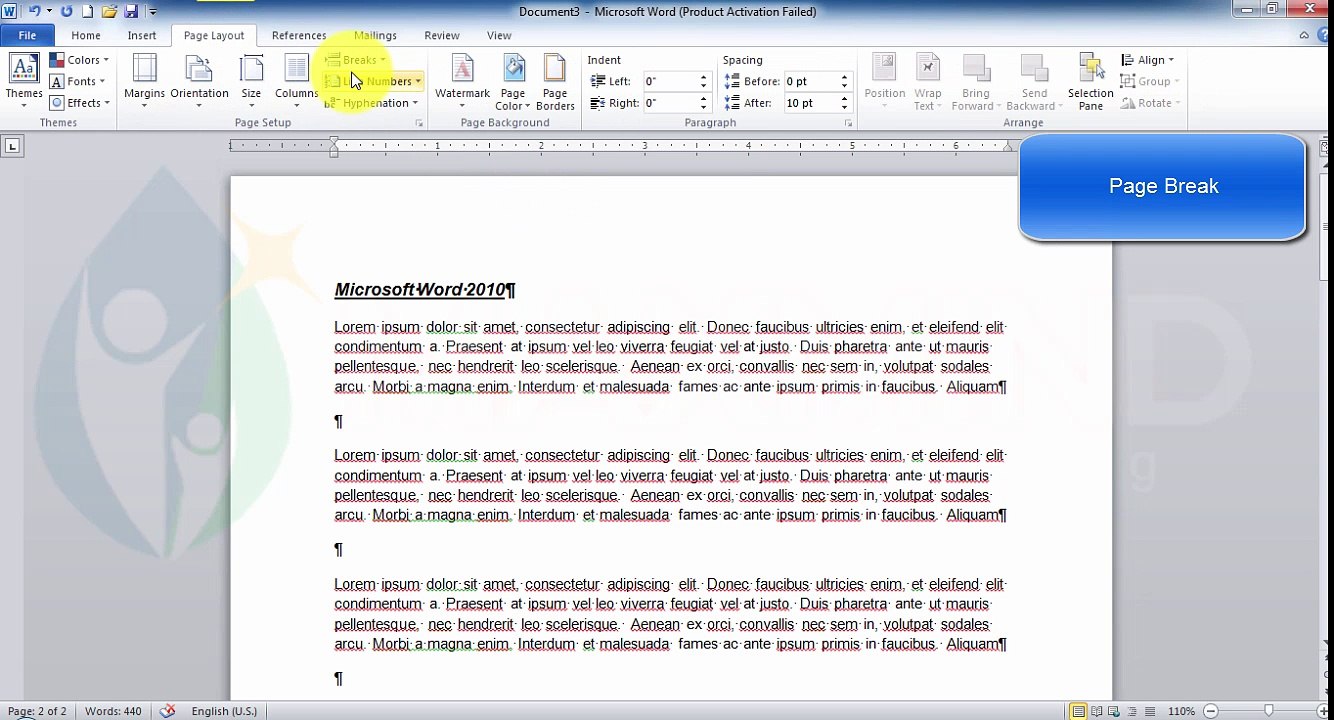Open the Columns layout menu
This screenshot has height=720, width=1334.
(x=296, y=80)
